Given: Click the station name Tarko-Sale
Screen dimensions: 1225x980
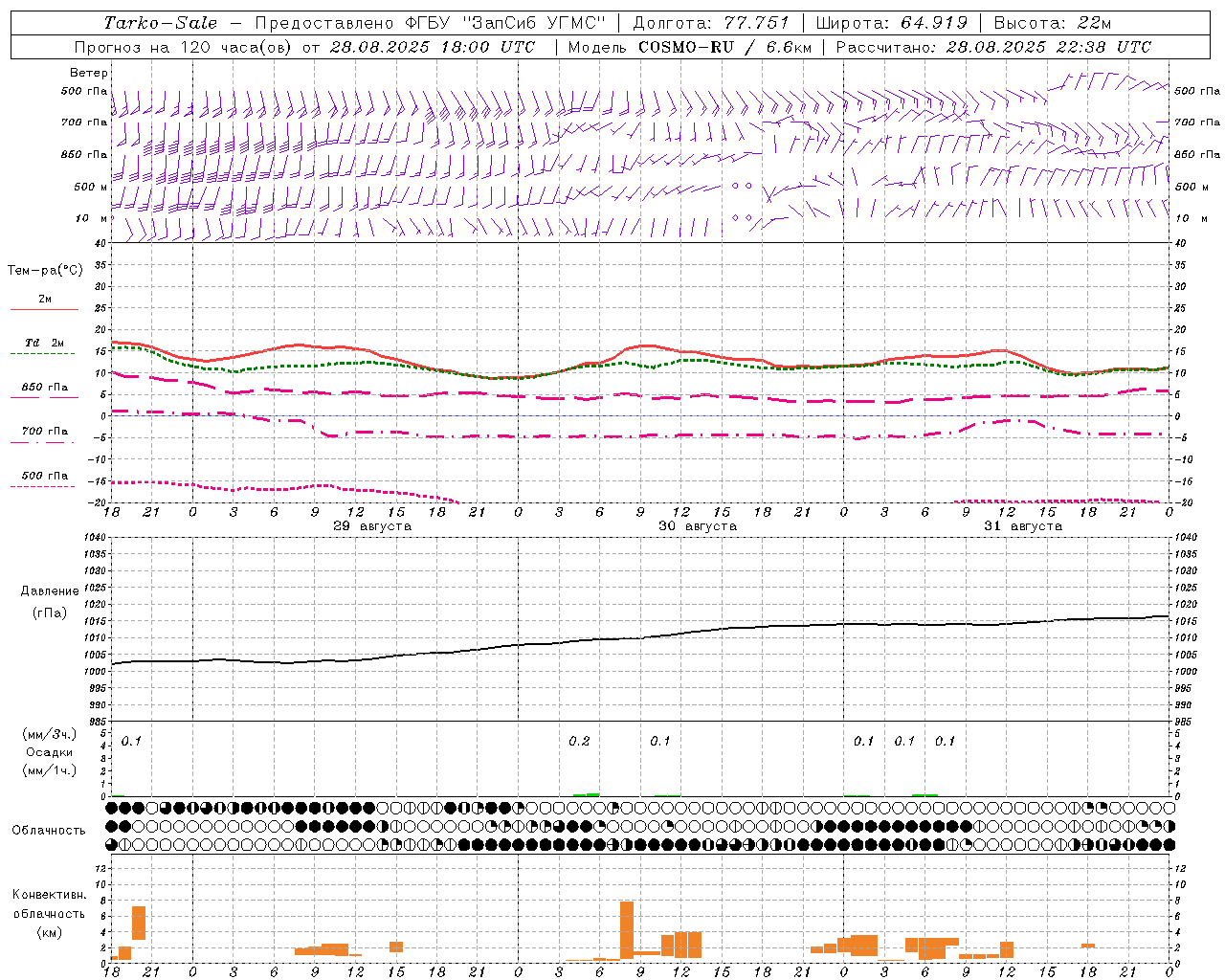Looking at the screenshot, I should [161, 23].
